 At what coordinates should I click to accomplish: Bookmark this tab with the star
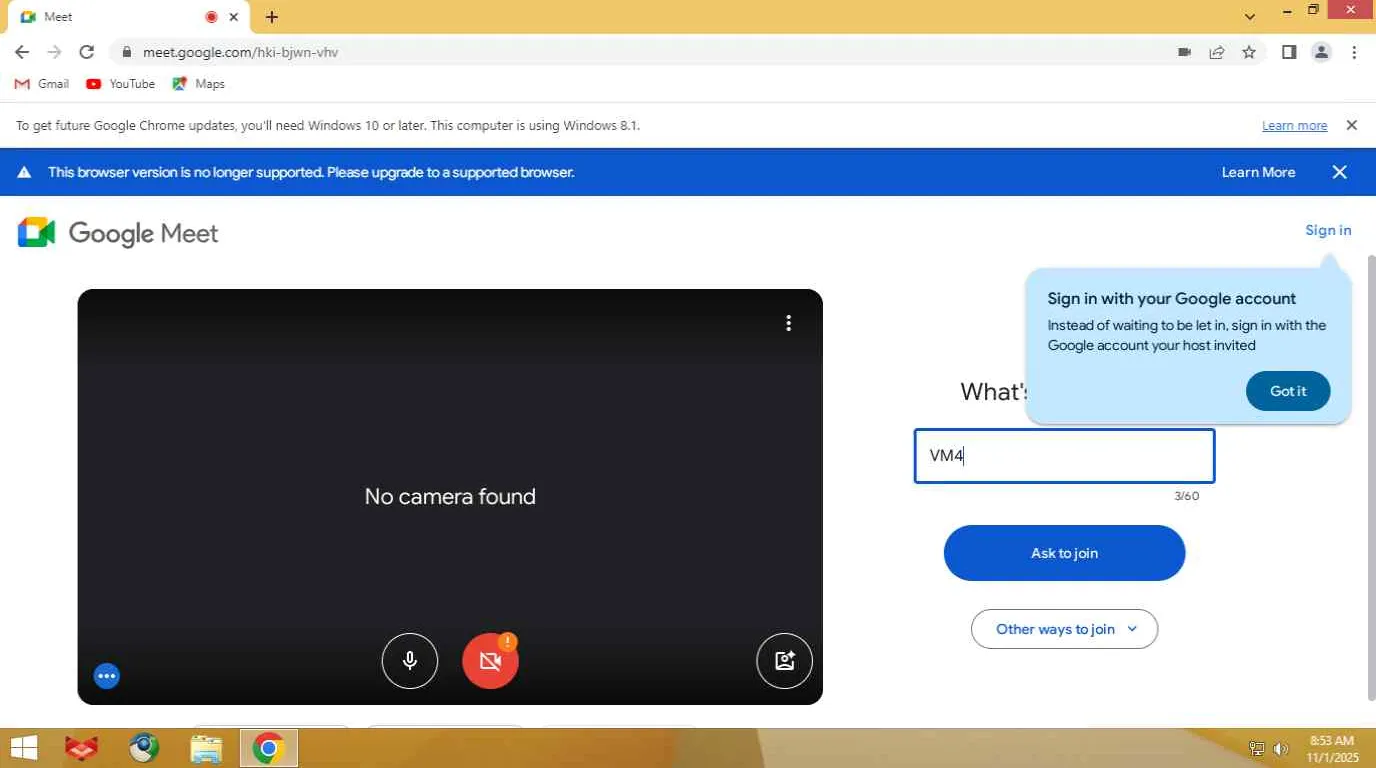pos(1249,52)
